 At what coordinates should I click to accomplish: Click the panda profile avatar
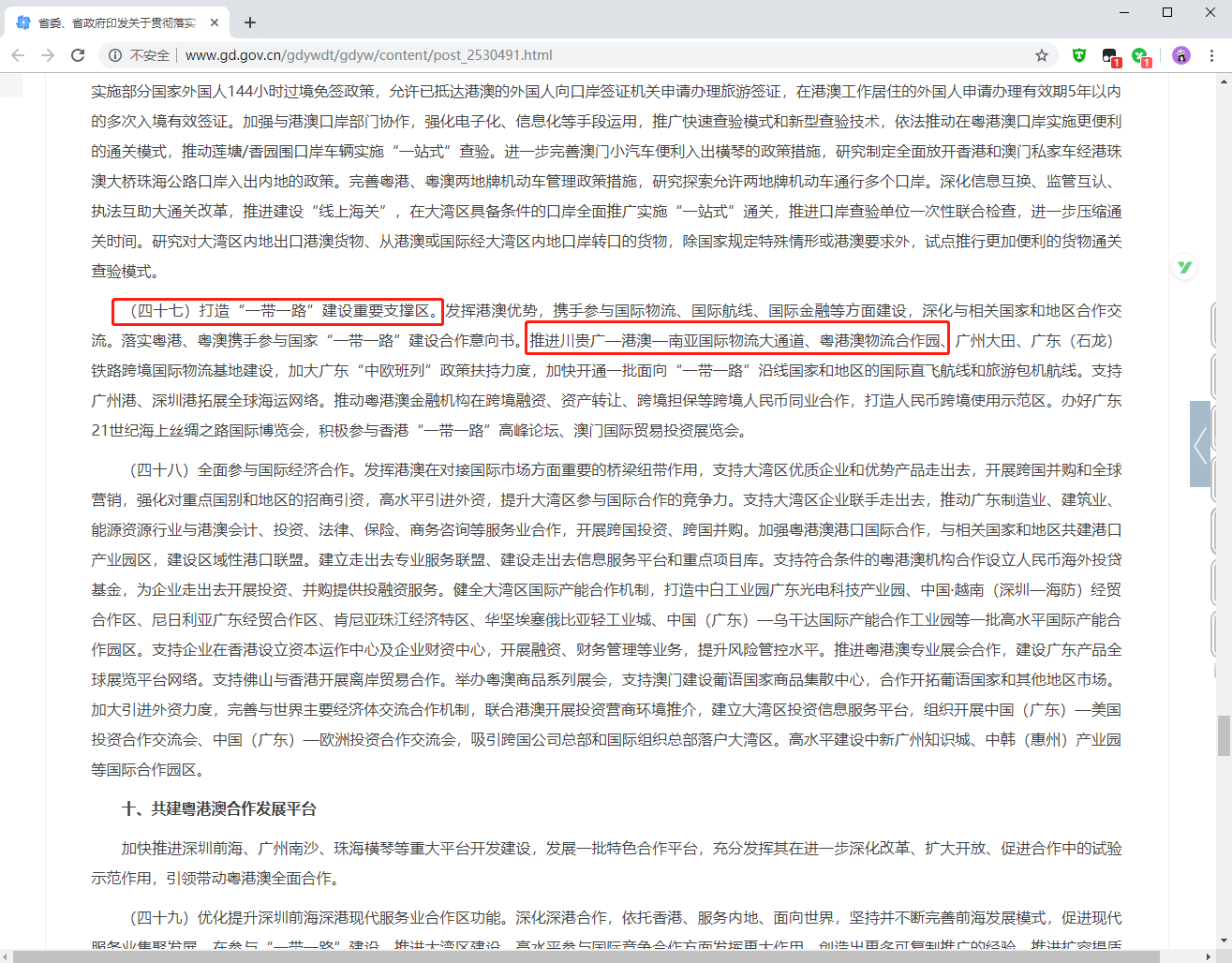tap(1180, 55)
